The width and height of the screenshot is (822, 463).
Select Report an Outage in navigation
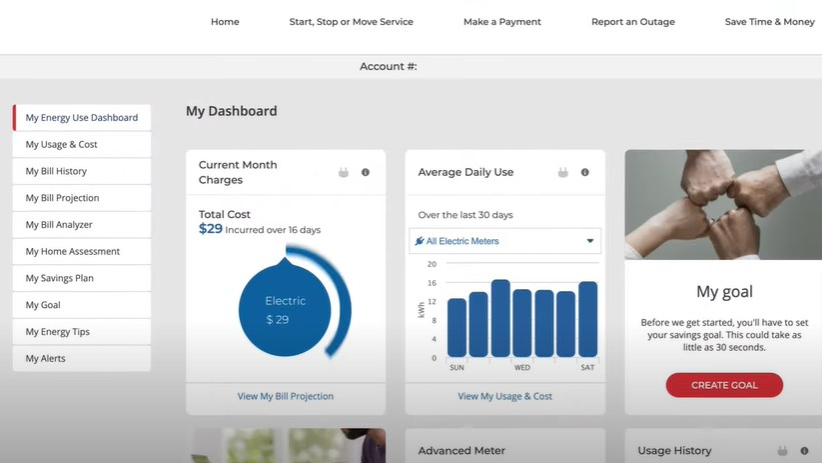633,22
